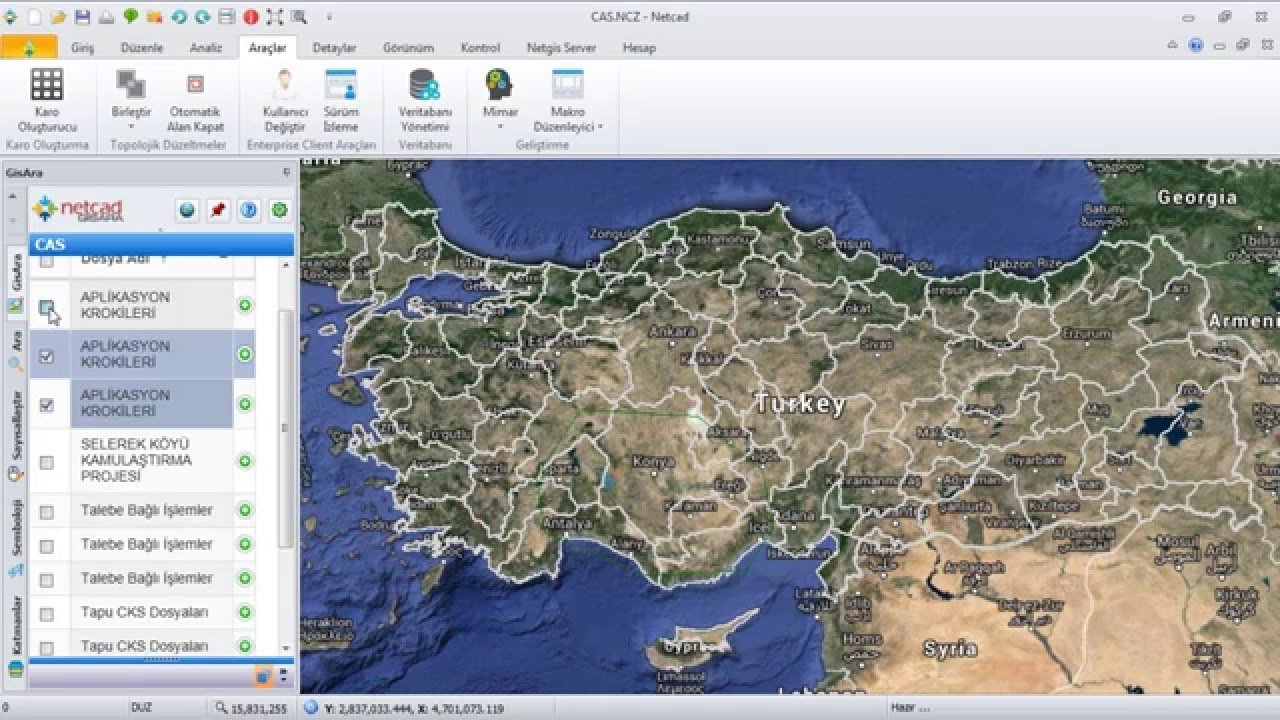Open the Hesap ribbon tab
The image size is (1280, 720).
tap(639, 48)
